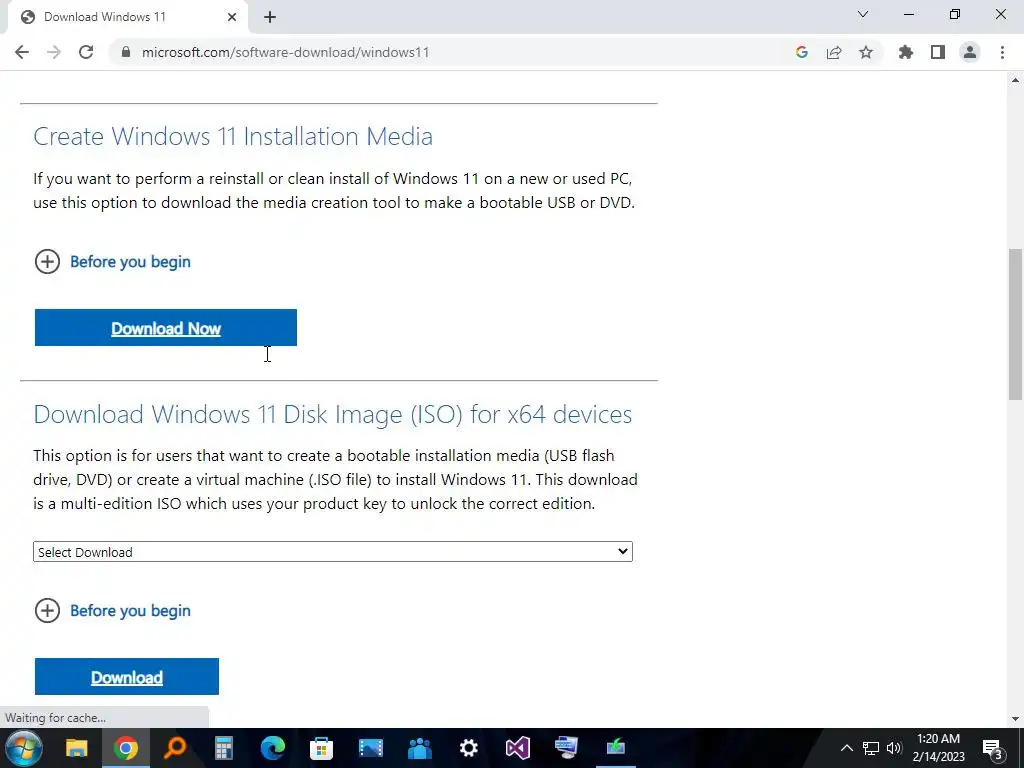Open the Select Download dropdown

tap(332, 552)
